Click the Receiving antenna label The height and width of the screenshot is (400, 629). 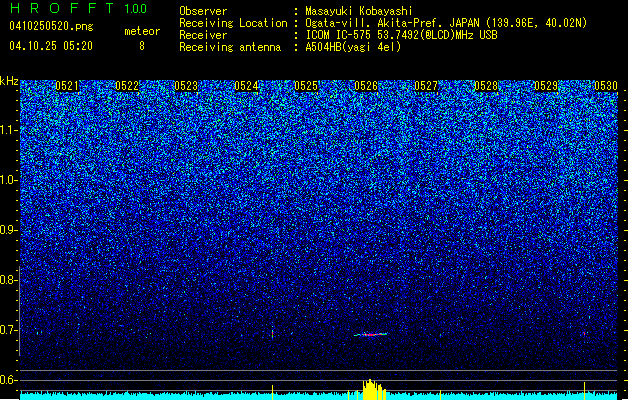pos(230,47)
